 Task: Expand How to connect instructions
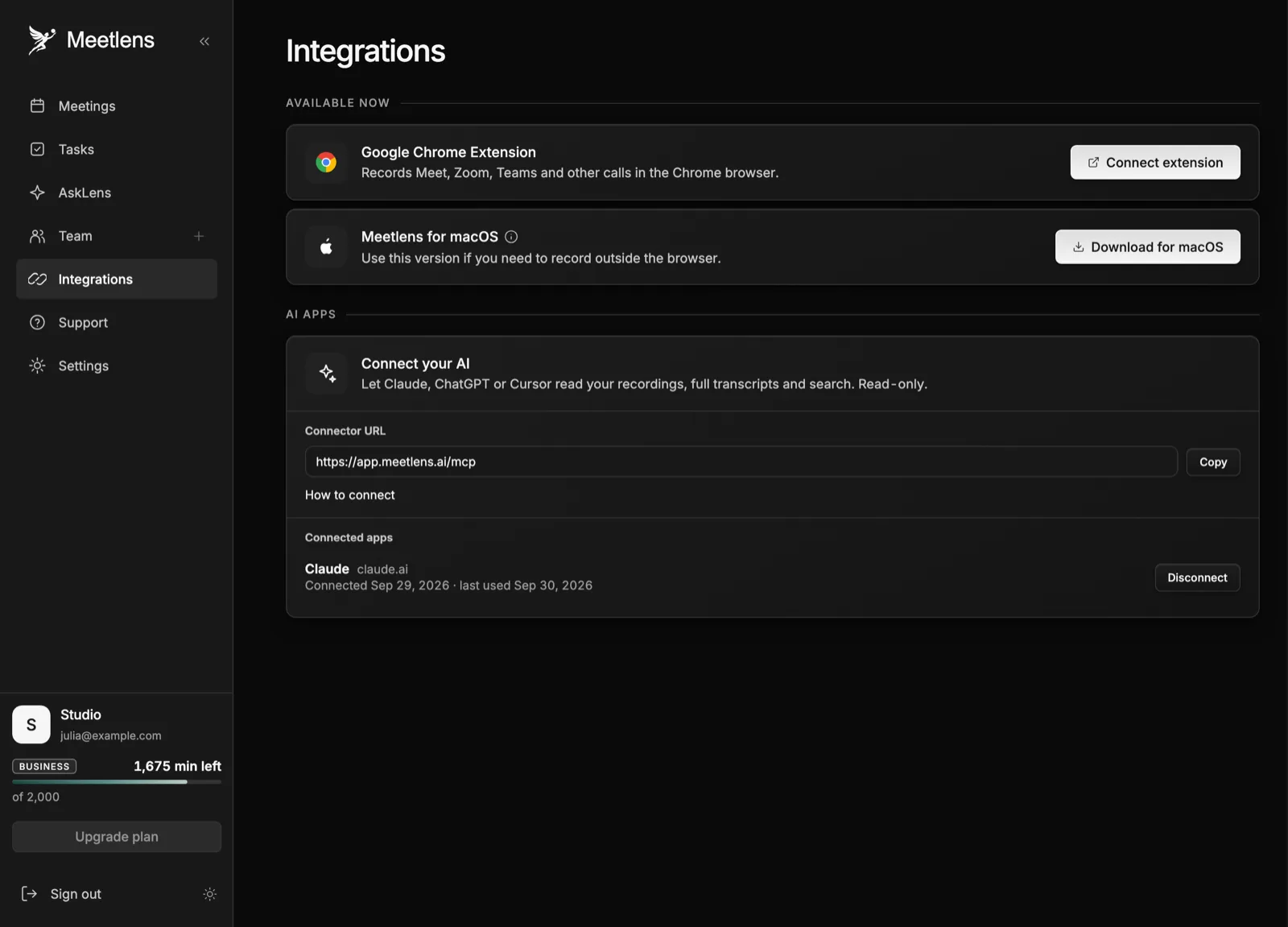click(350, 495)
